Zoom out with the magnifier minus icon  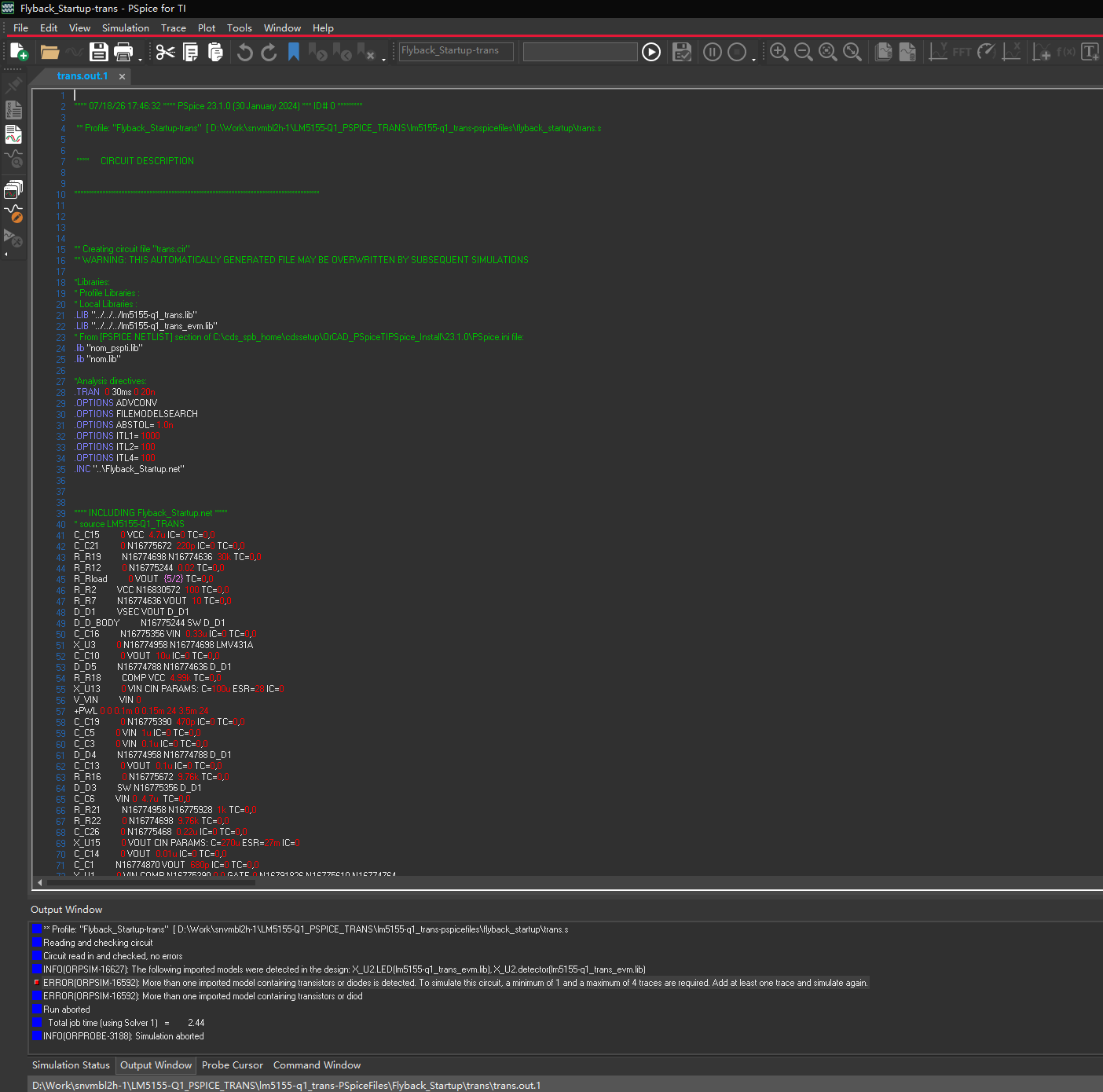(x=803, y=52)
